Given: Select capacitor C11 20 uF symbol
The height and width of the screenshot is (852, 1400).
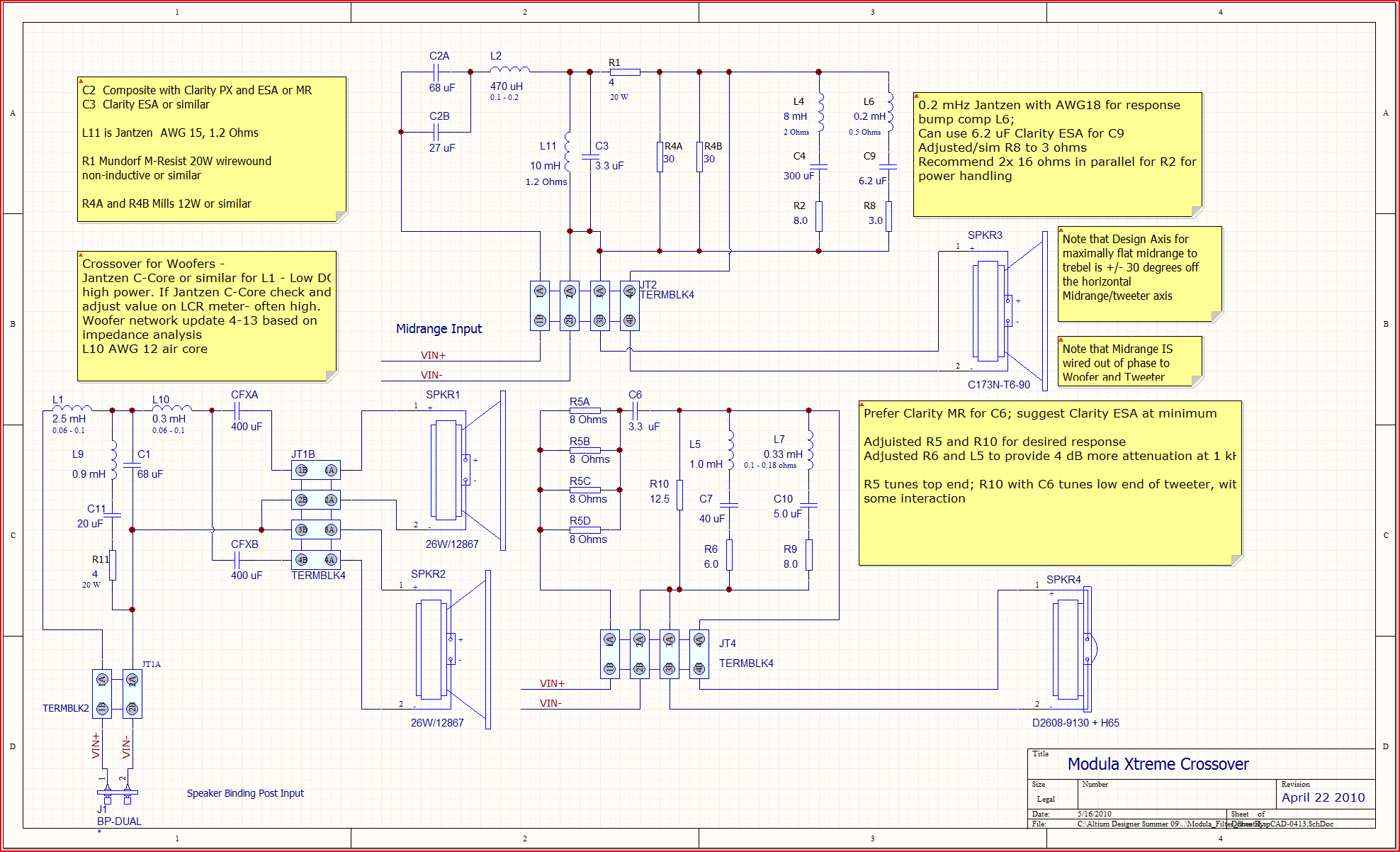Looking at the screenshot, I should [x=112, y=515].
